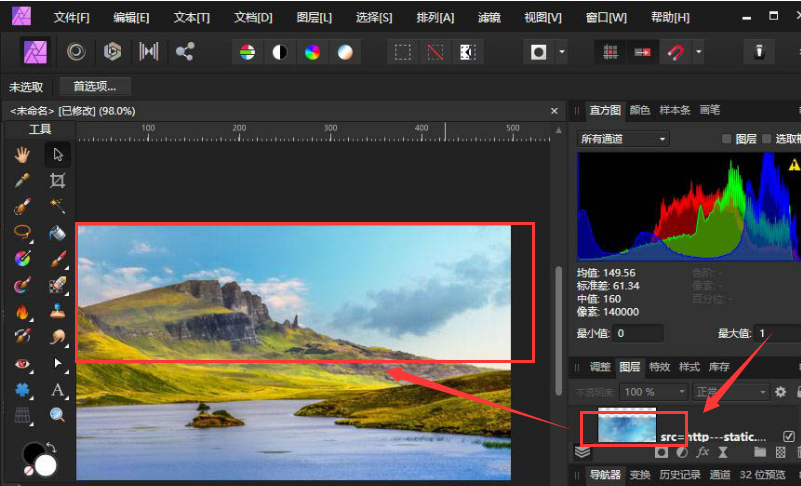This screenshot has height=486, width=801.
Task: Click the Invert Selection icon
Action: click(468, 52)
